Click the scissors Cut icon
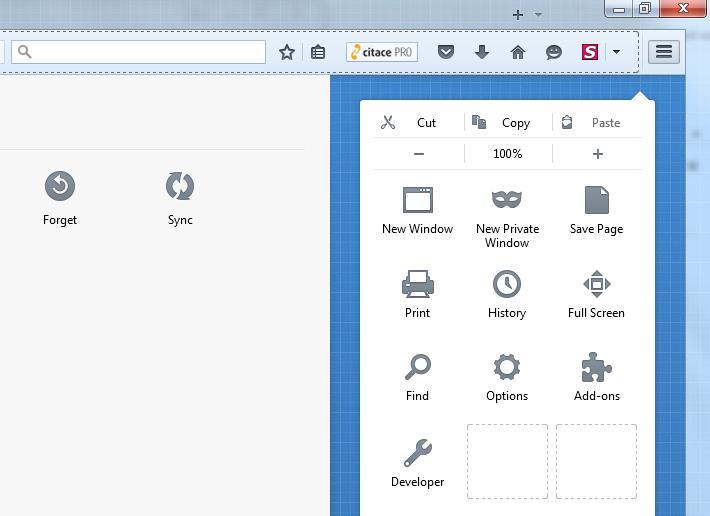Viewport: 710px width, 516px height. pyautogui.click(x=388, y=122)
